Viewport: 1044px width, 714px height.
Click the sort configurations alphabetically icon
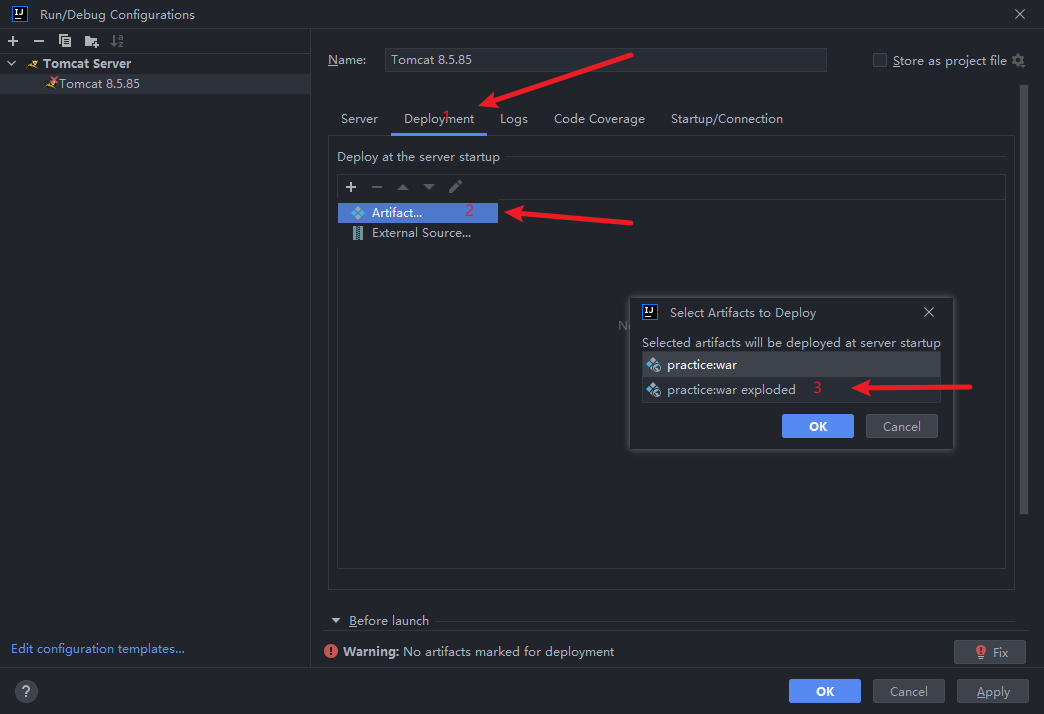[117, 41]
